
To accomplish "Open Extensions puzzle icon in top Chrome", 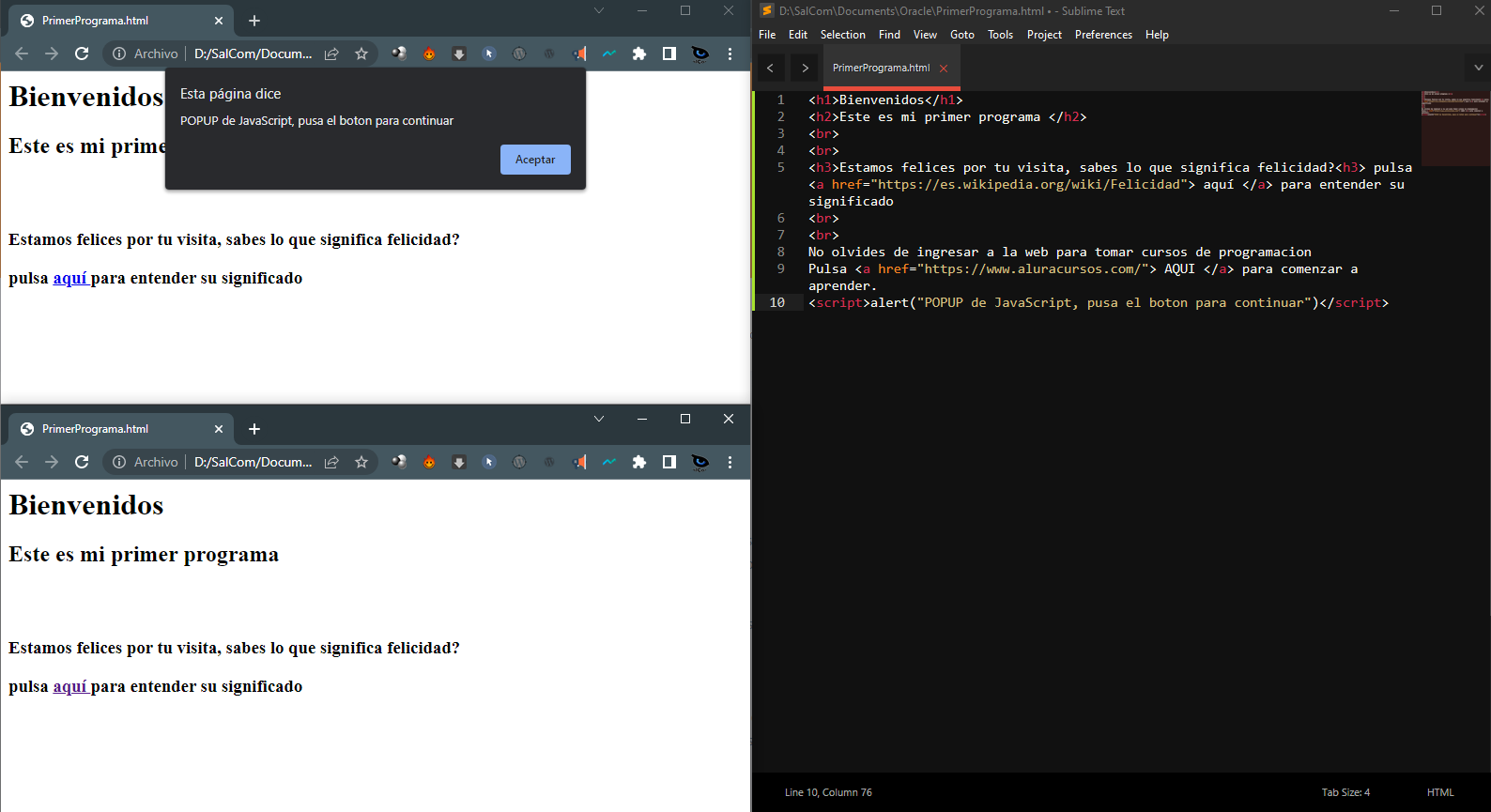I will (639, 54).
